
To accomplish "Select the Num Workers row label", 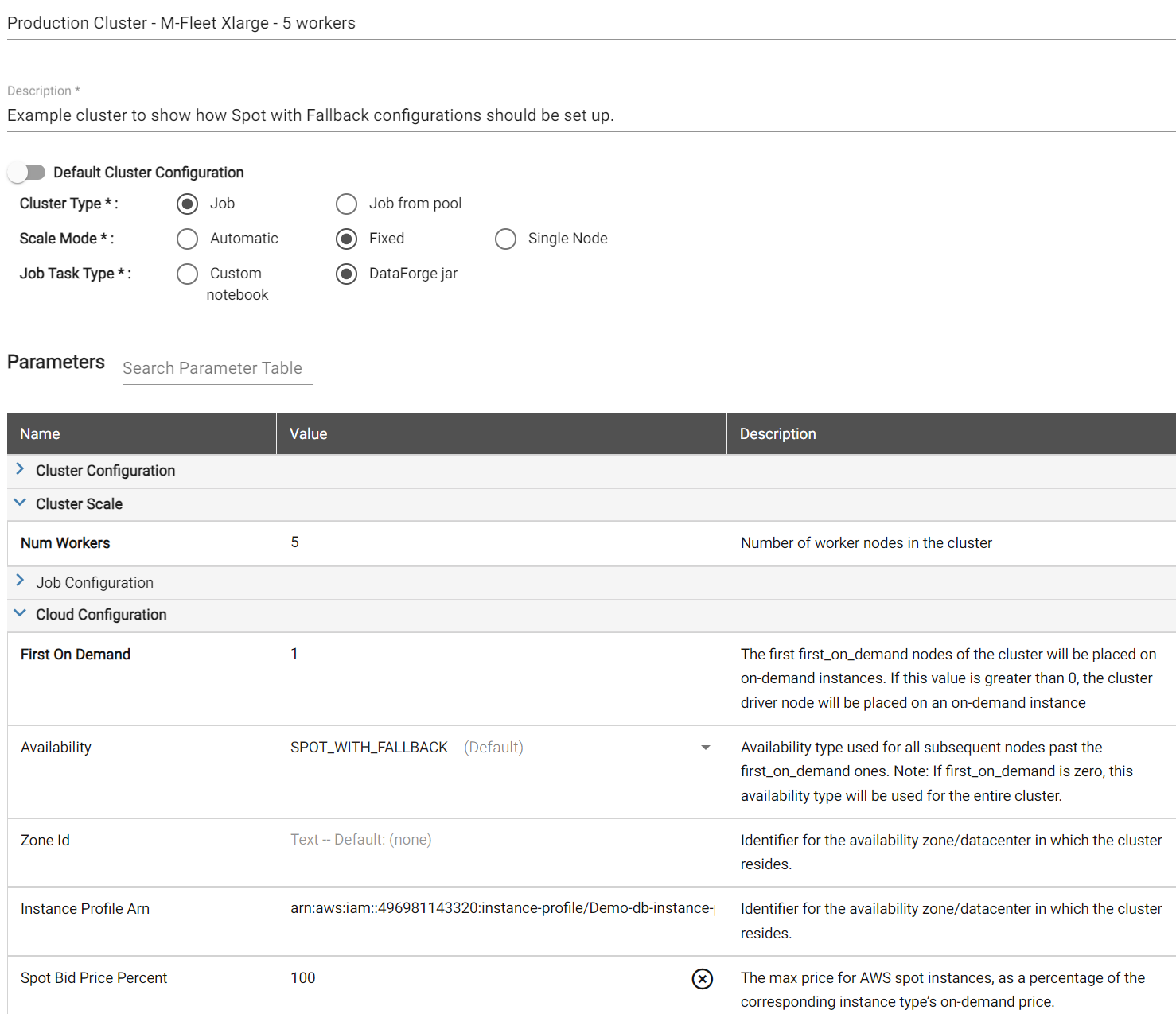I will pos(65,543).
